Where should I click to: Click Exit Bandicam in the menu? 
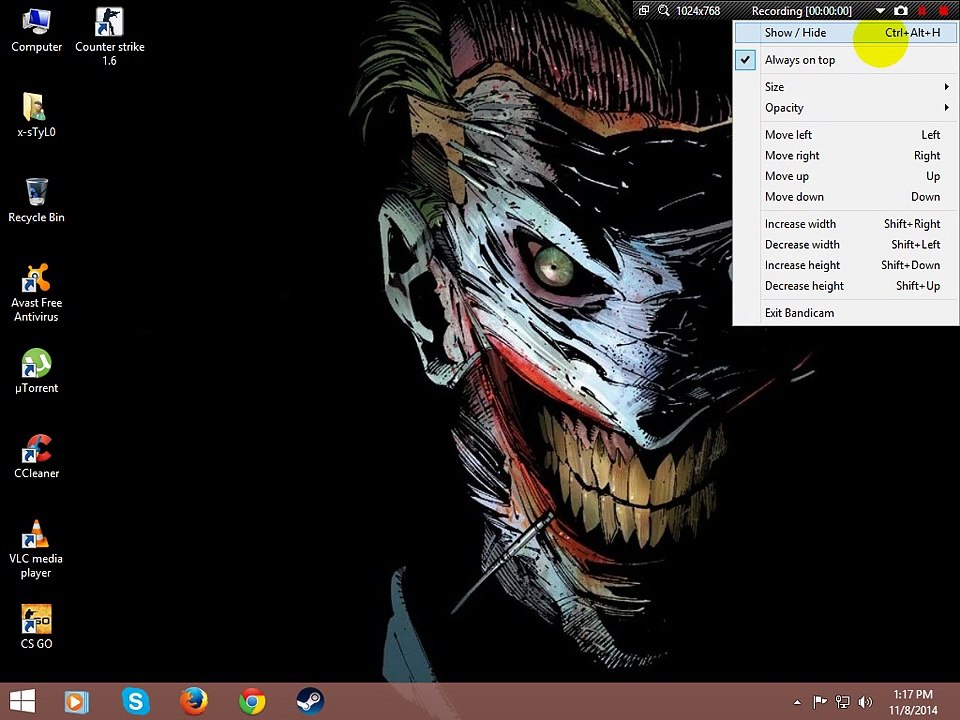(x=846, y=313)
